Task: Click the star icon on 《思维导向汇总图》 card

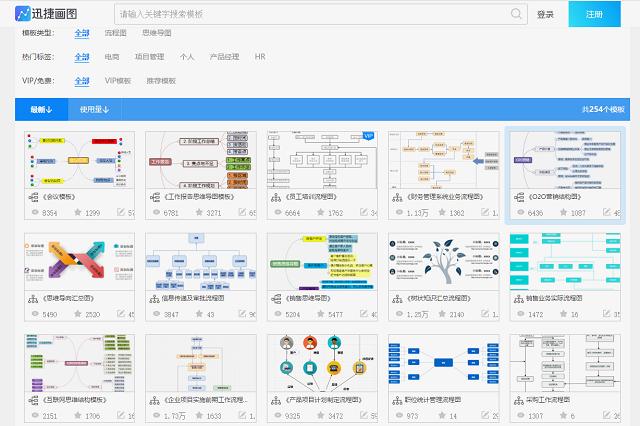Action: pos(78,314)
